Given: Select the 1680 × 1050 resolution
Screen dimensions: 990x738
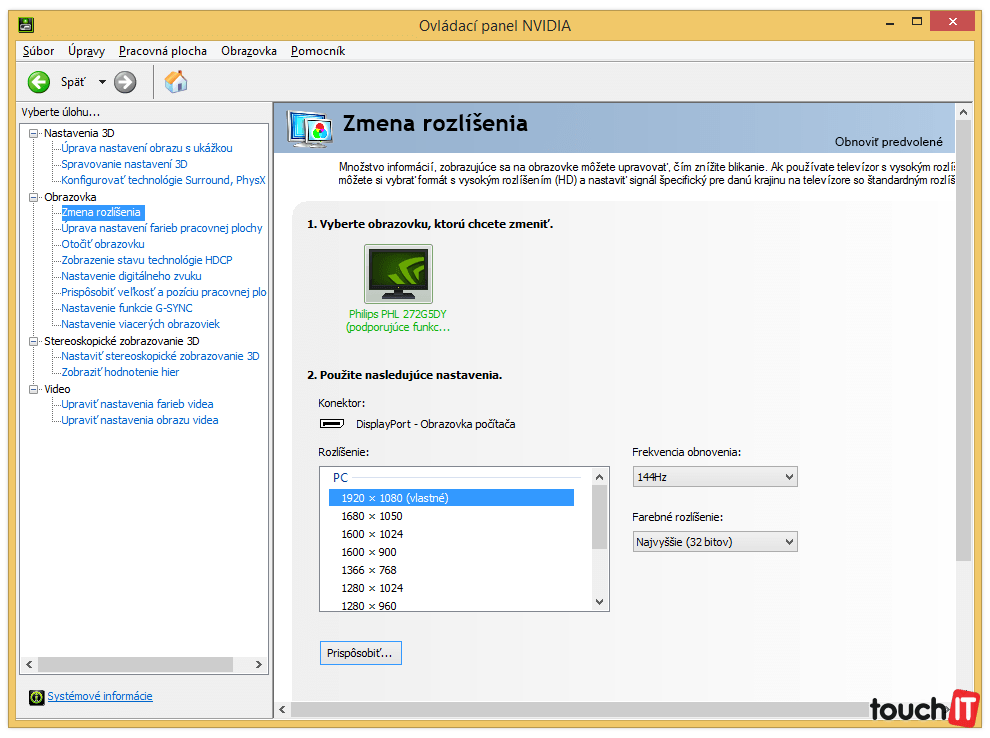Looking at the screenshot, I should pos(372,516).
